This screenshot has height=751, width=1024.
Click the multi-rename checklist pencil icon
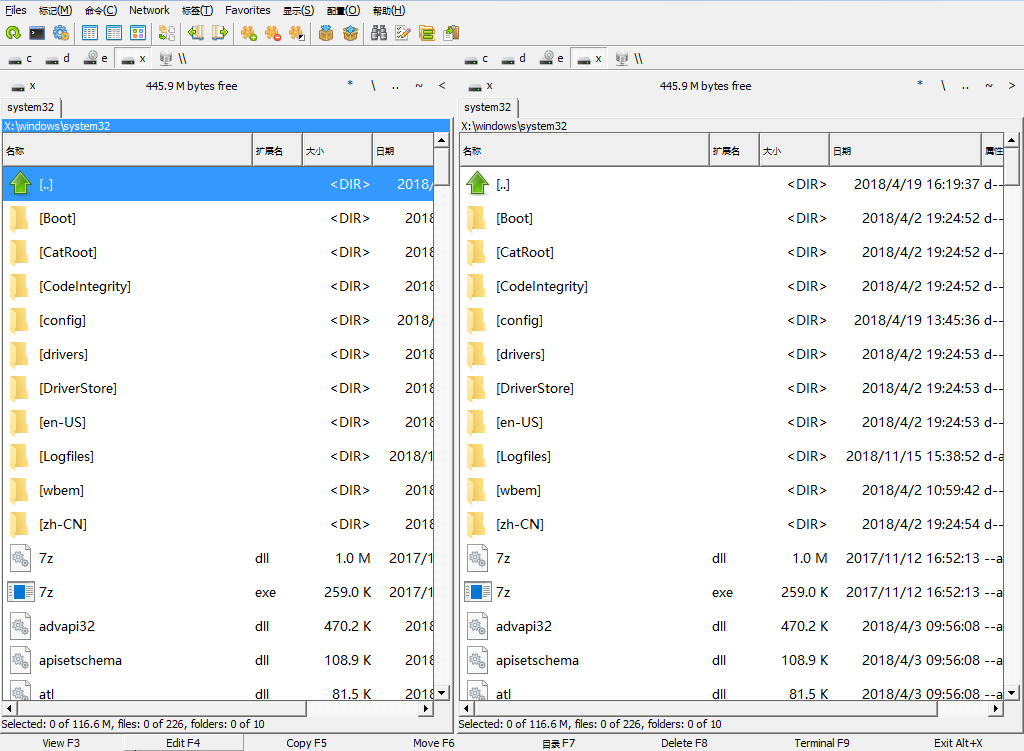403,33
